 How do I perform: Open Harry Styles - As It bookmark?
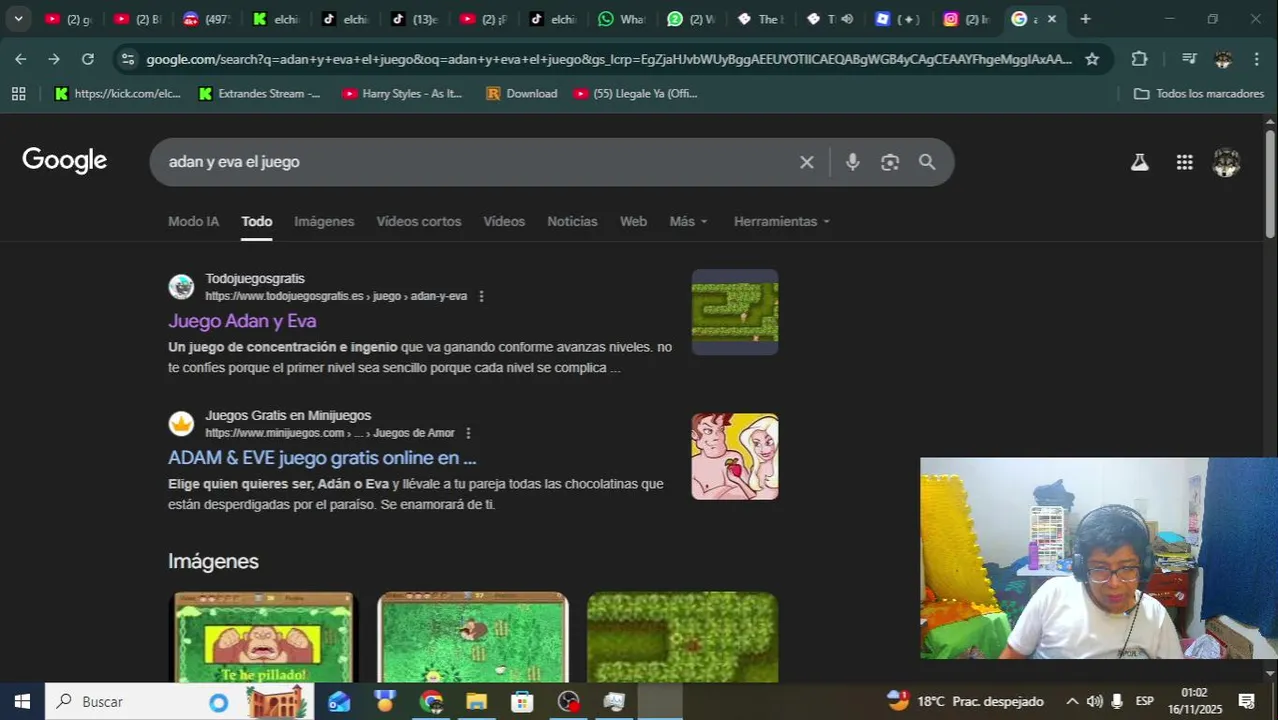(402, 93)
